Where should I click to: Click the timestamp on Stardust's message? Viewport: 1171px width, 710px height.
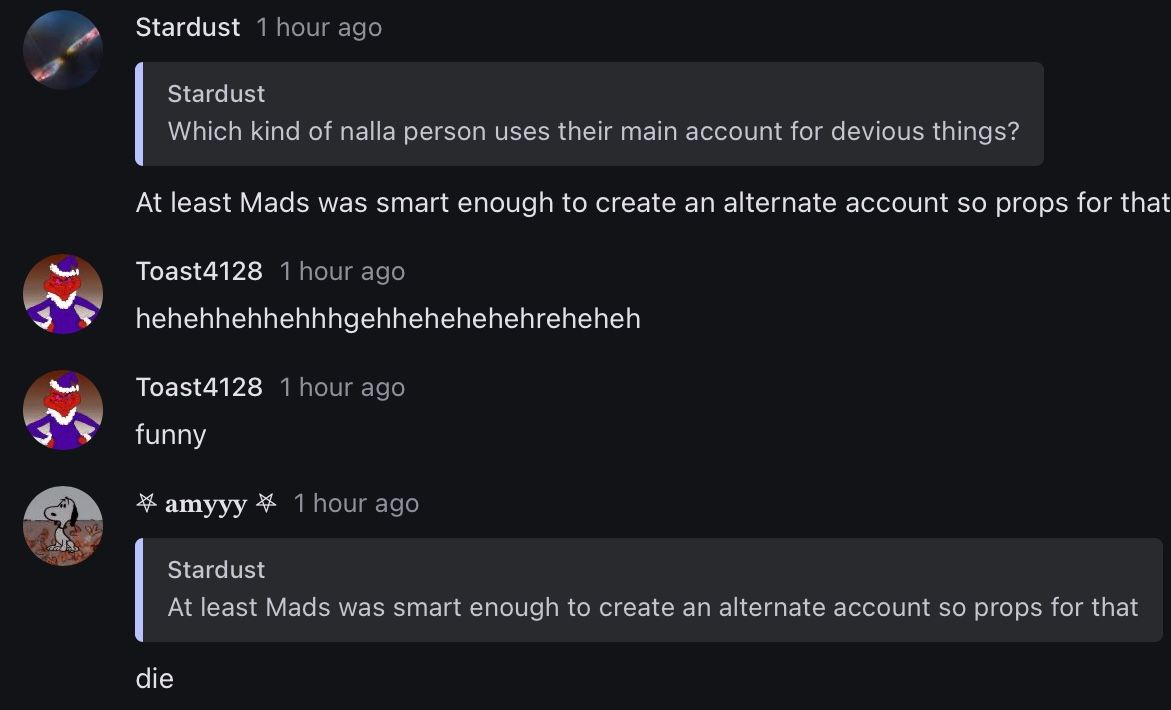tap(319, 27)
